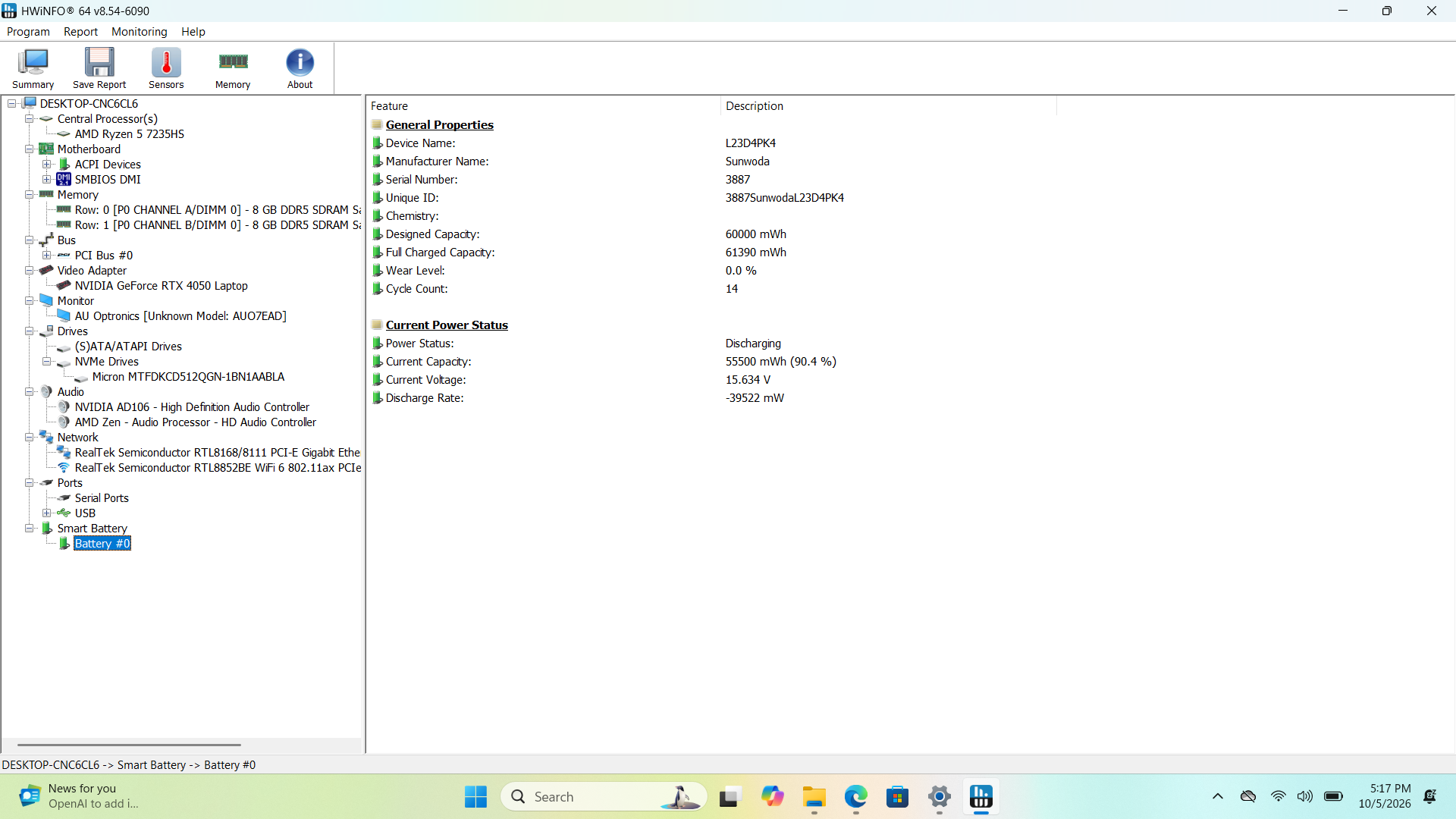Open the Settings gear taskbar icon
Viewport: 1456px width, 819px height.
(939, 797)
